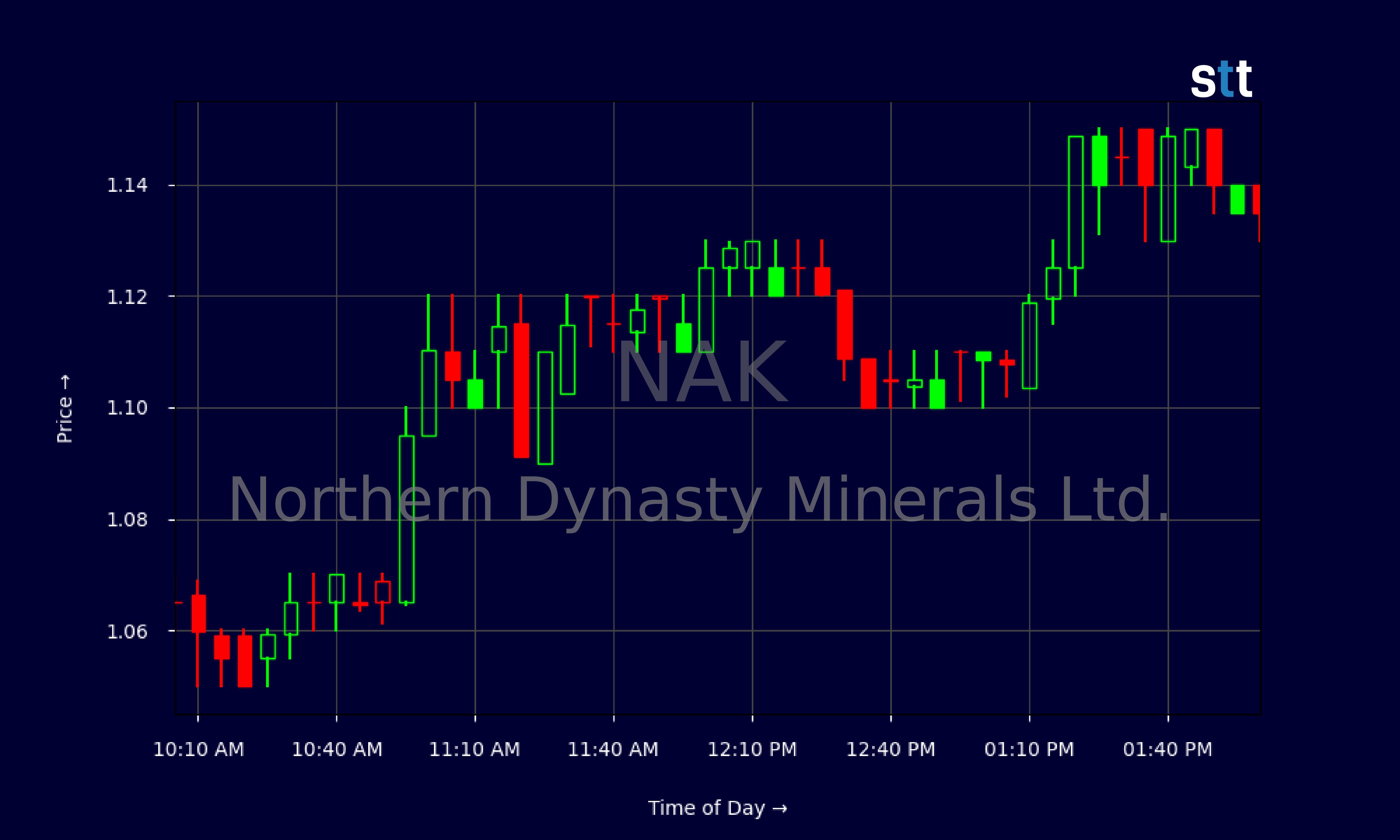
Task: Click the 1.06 price axis label
Action: tap(127, 631)
